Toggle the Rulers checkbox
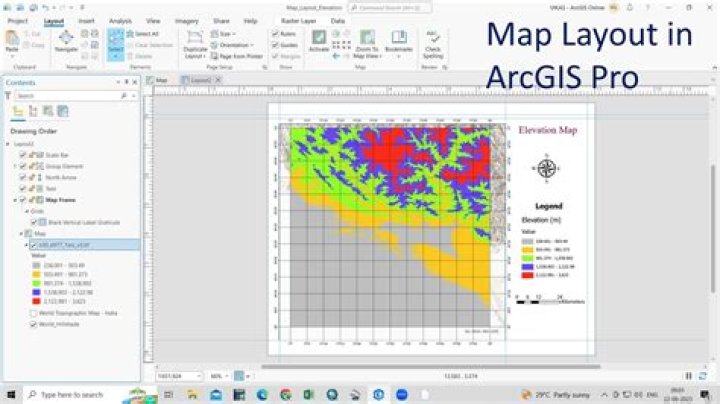 pos(276,34)
